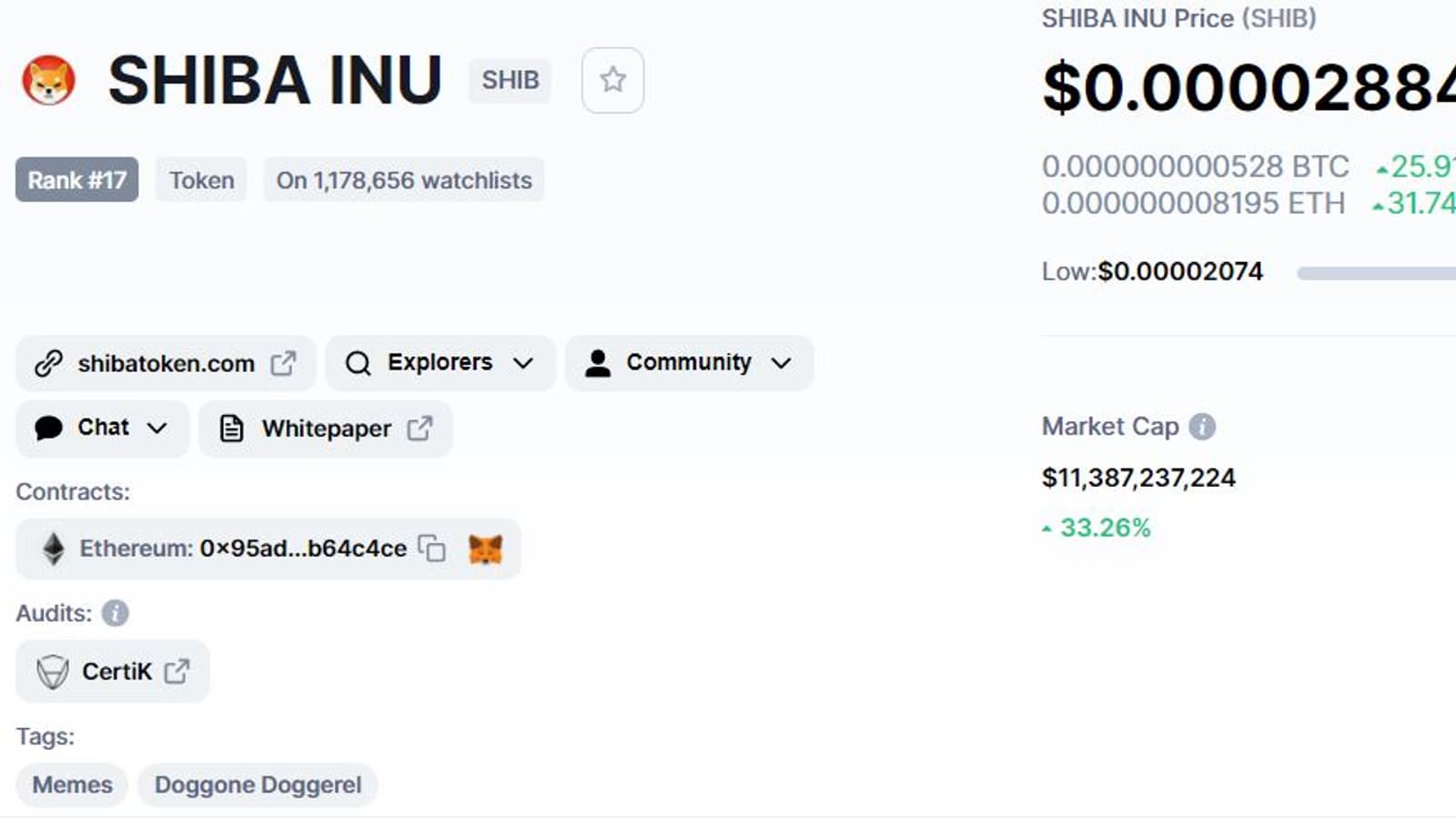Screen dimensions: 1456x819
Task: Click the Audits info icon
Action: pyautogui.click(x=115, y=613)
